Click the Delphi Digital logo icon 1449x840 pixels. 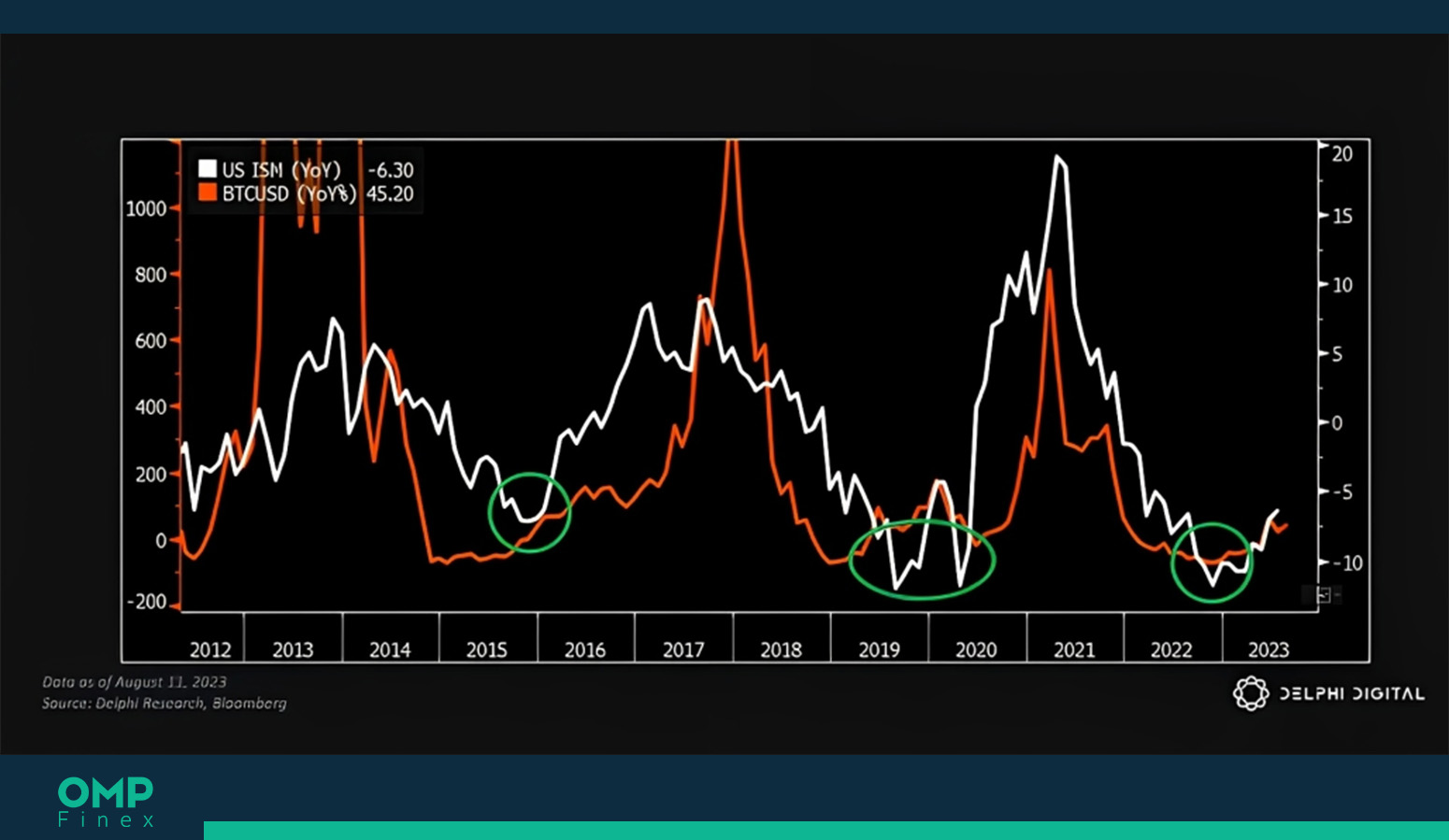(x=1250, y=693)
